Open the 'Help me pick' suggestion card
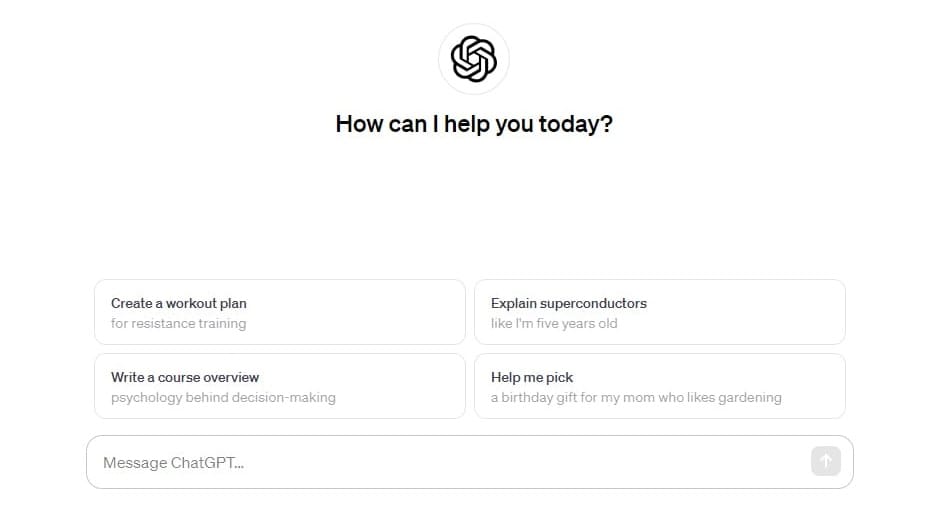Viewport: 943px width, 516px height. pos(660,386)
